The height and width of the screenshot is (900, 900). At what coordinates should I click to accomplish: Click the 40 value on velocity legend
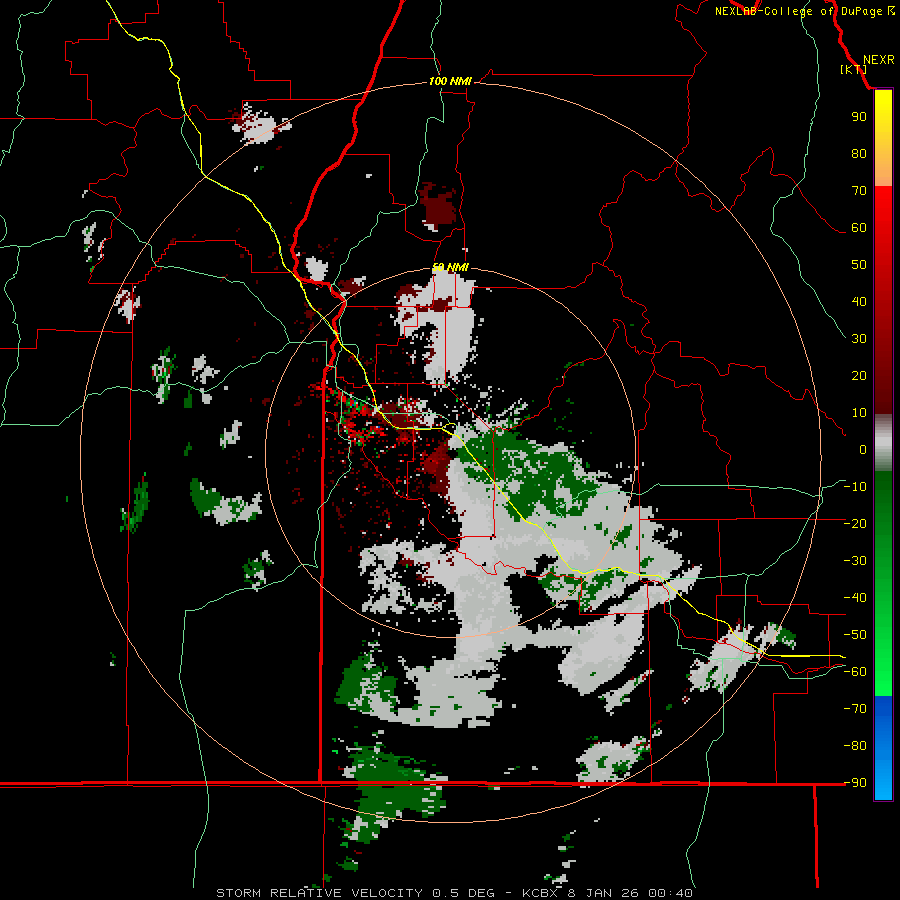(x=859, y=302)
